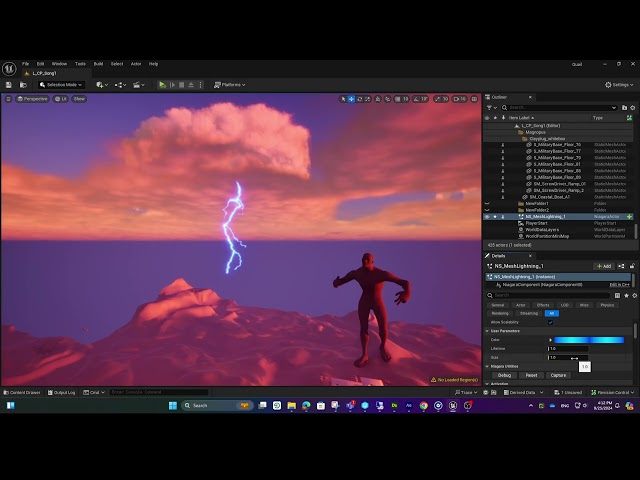Open the Settings menu at top right
The height and width of the screenshot is (480, 640).
(619, 85)
